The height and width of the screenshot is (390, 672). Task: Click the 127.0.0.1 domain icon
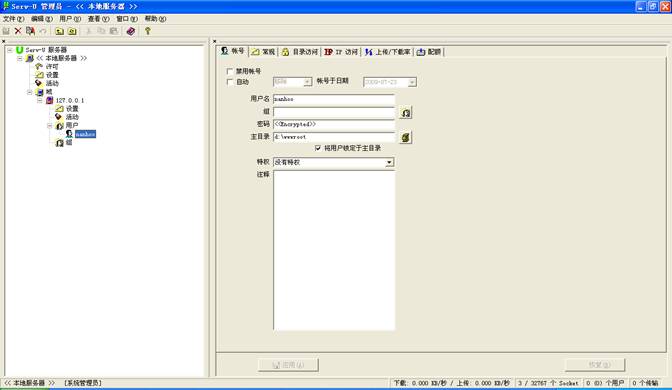click(x=50, y=100)
